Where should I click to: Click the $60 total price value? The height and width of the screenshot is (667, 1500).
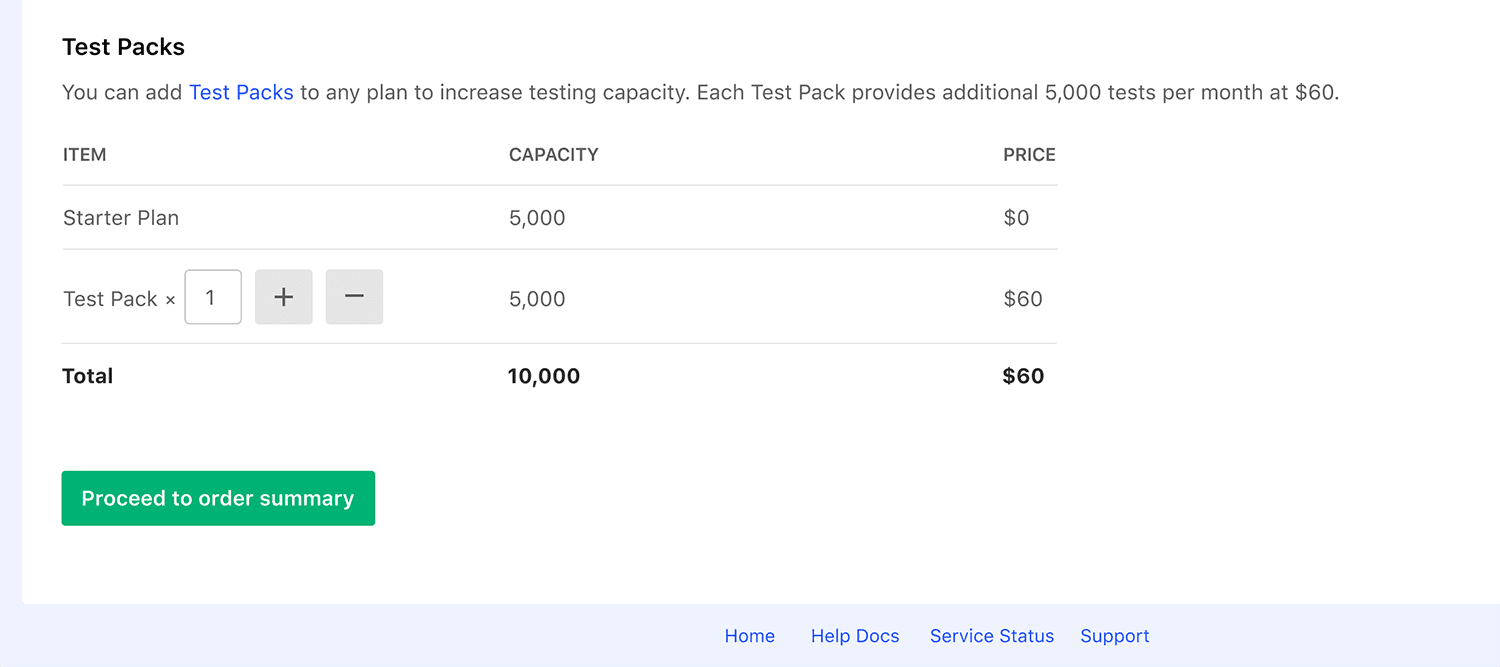click(1022, 375)
